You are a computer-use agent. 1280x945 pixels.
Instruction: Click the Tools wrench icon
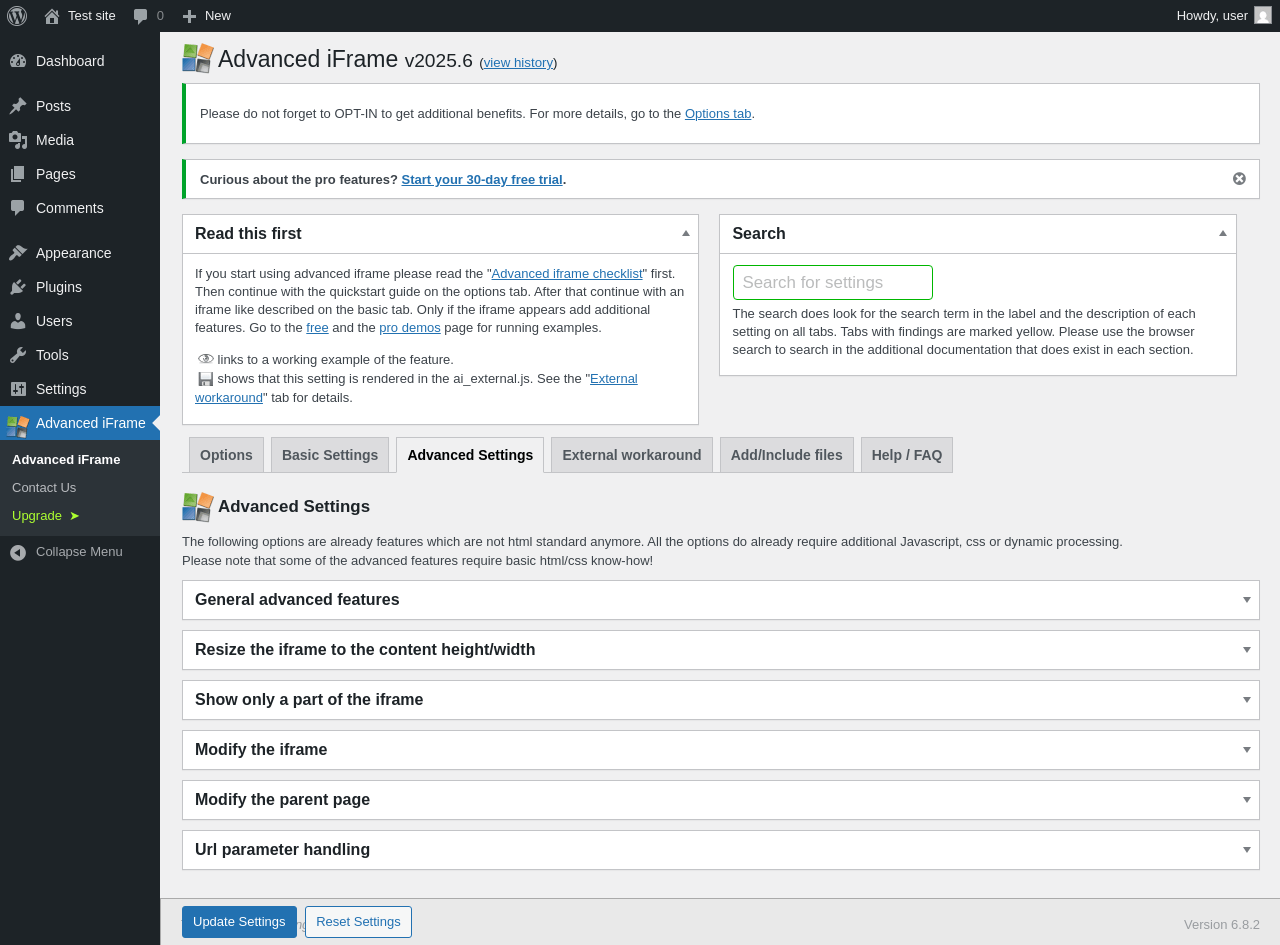[18, 355]
